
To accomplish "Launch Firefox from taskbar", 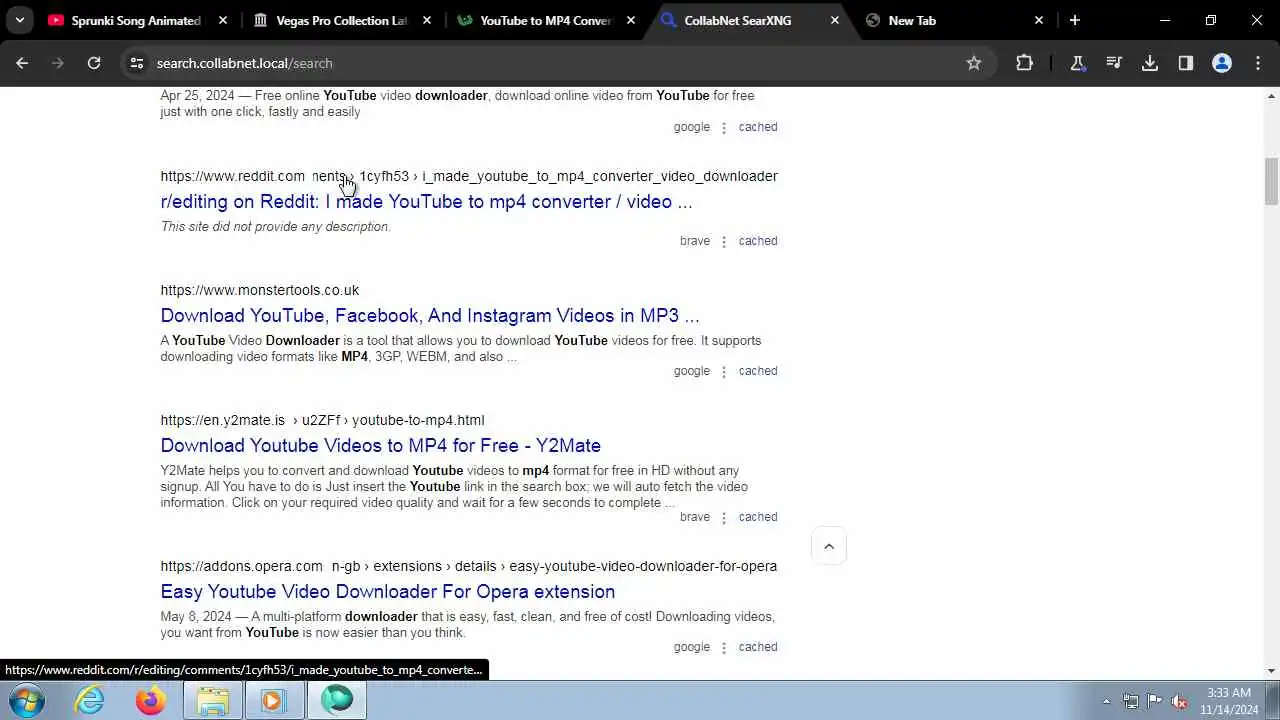I will [x=151, y=700].
